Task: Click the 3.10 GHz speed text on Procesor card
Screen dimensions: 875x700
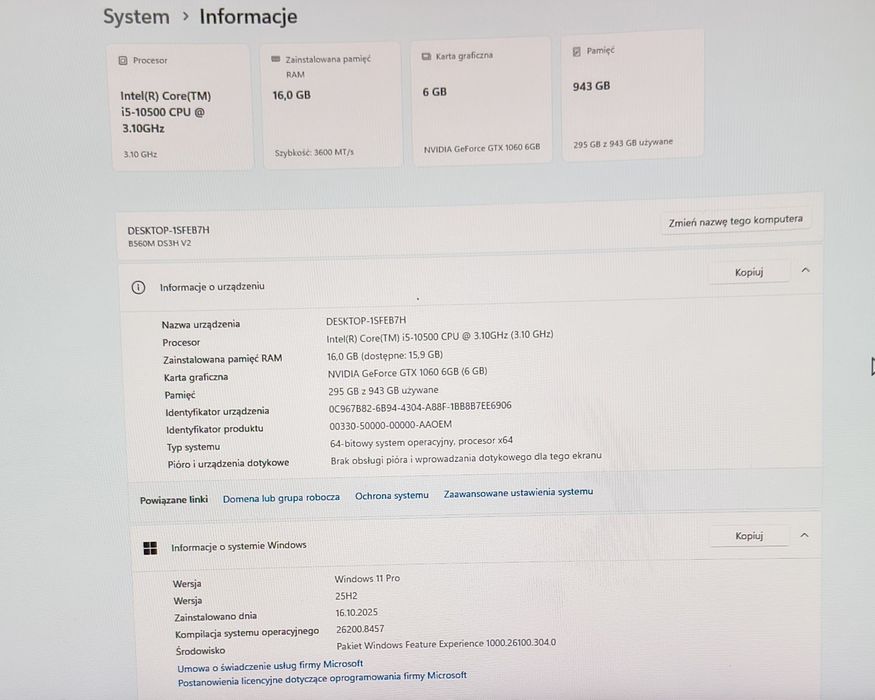Action: [140, 155]
